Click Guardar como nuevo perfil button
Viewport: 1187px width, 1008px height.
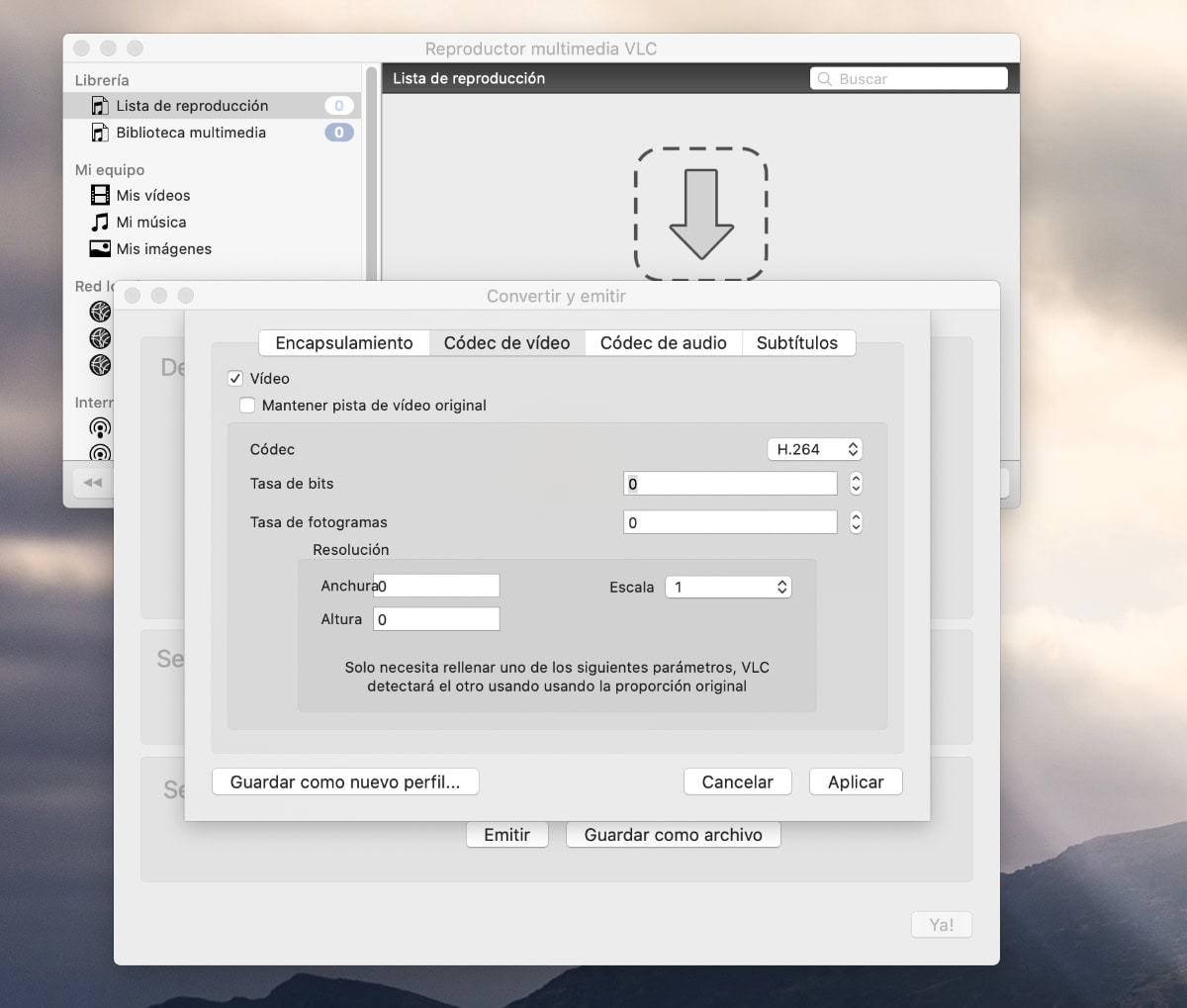click(345, 781)
